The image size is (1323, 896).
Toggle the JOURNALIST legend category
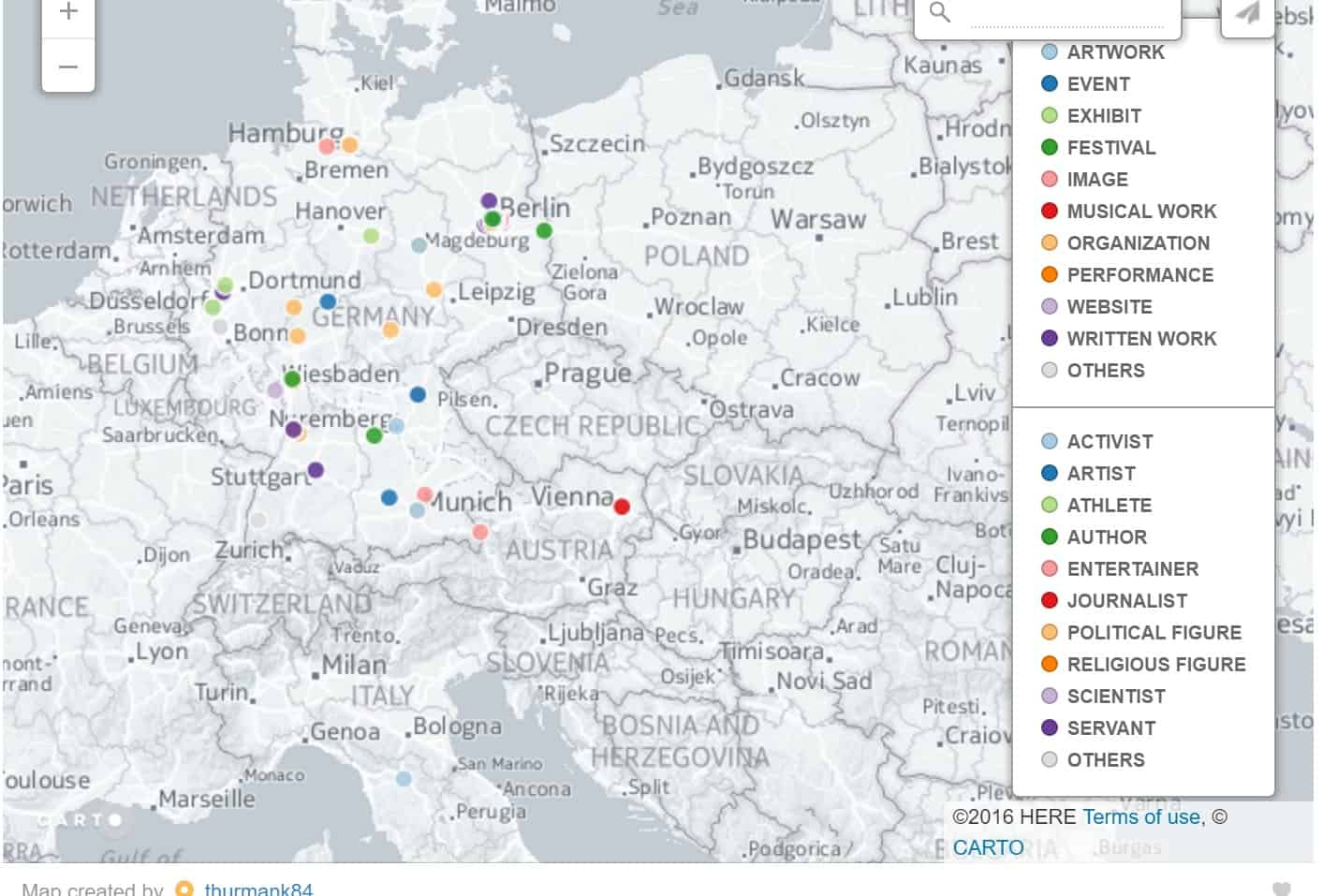click(x=1126, y=601)
